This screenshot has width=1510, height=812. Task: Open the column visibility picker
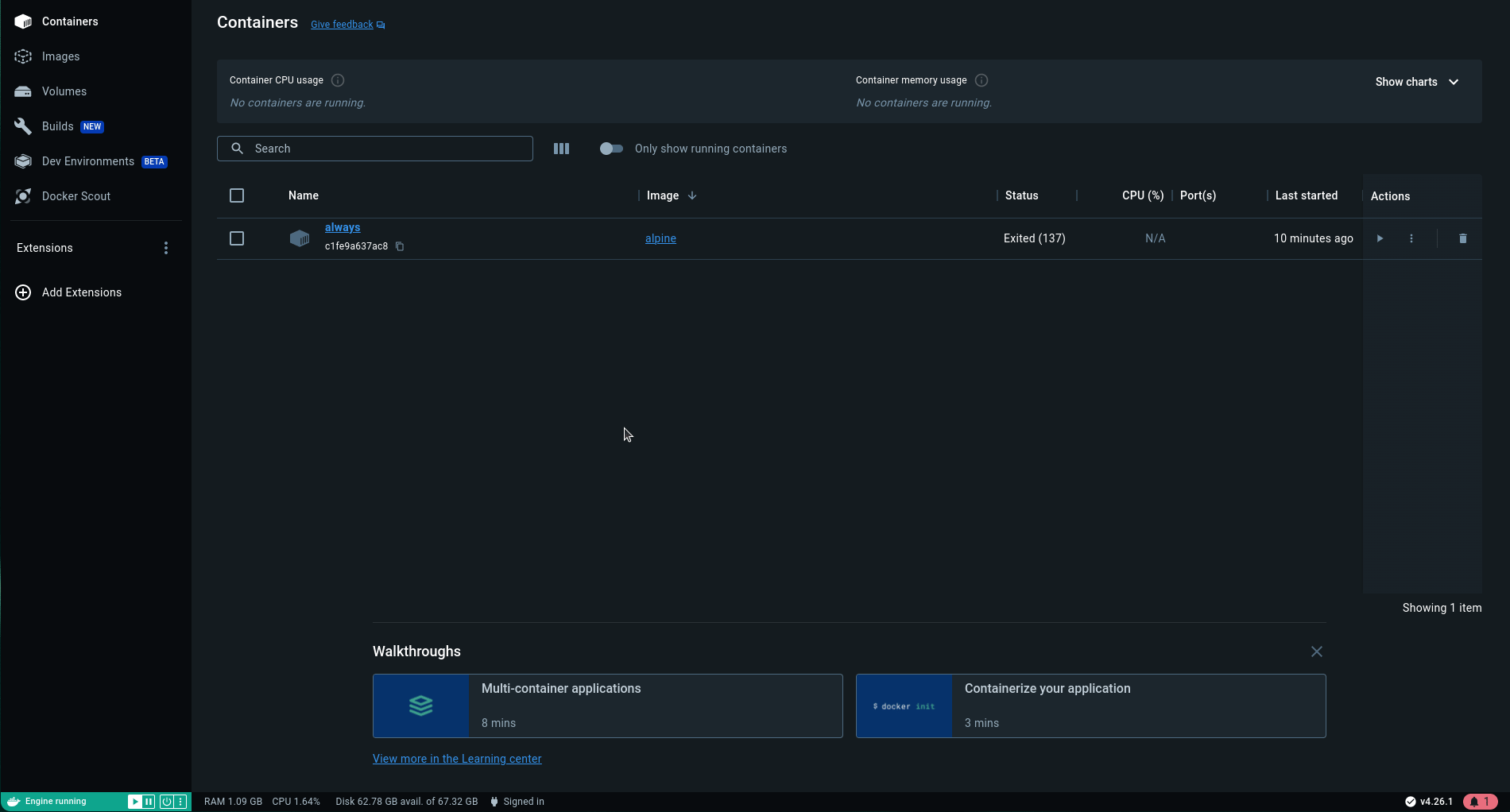point(561,149)
